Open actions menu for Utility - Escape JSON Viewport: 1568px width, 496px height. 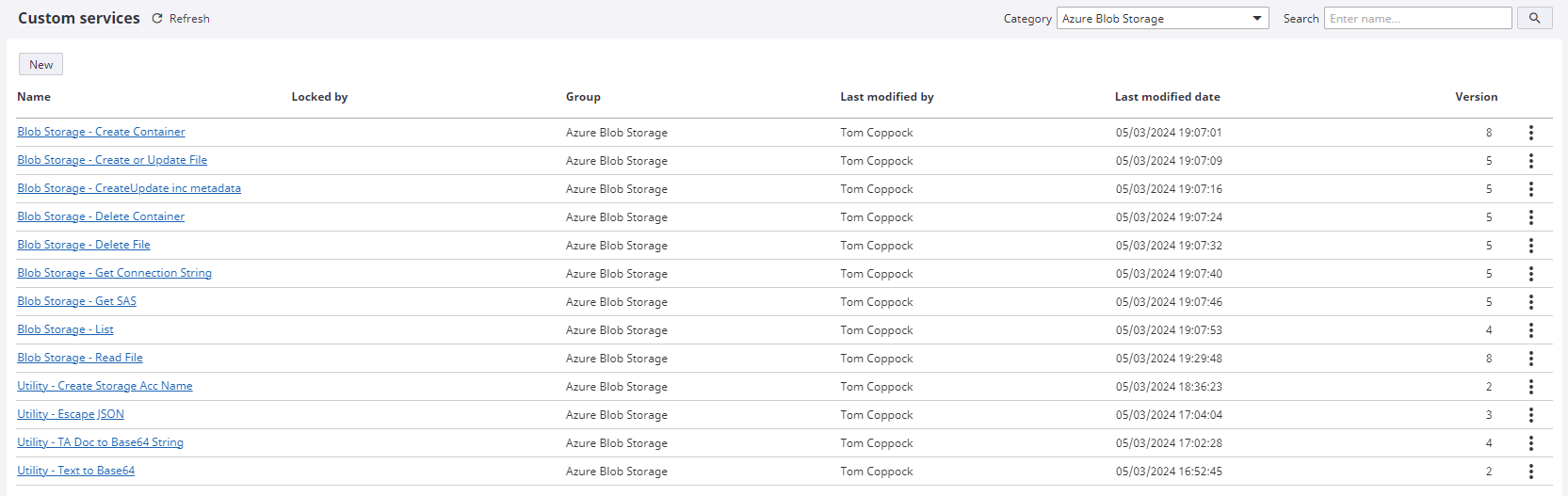[x=1530, y=415]
